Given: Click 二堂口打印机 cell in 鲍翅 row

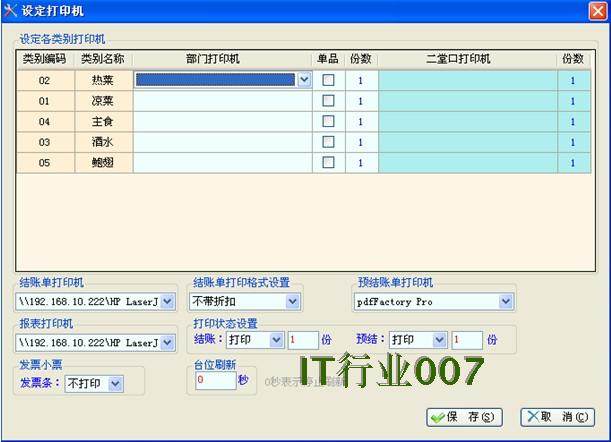Looking at the screenshot, I should pyautogui.click(x=468, y=163).
